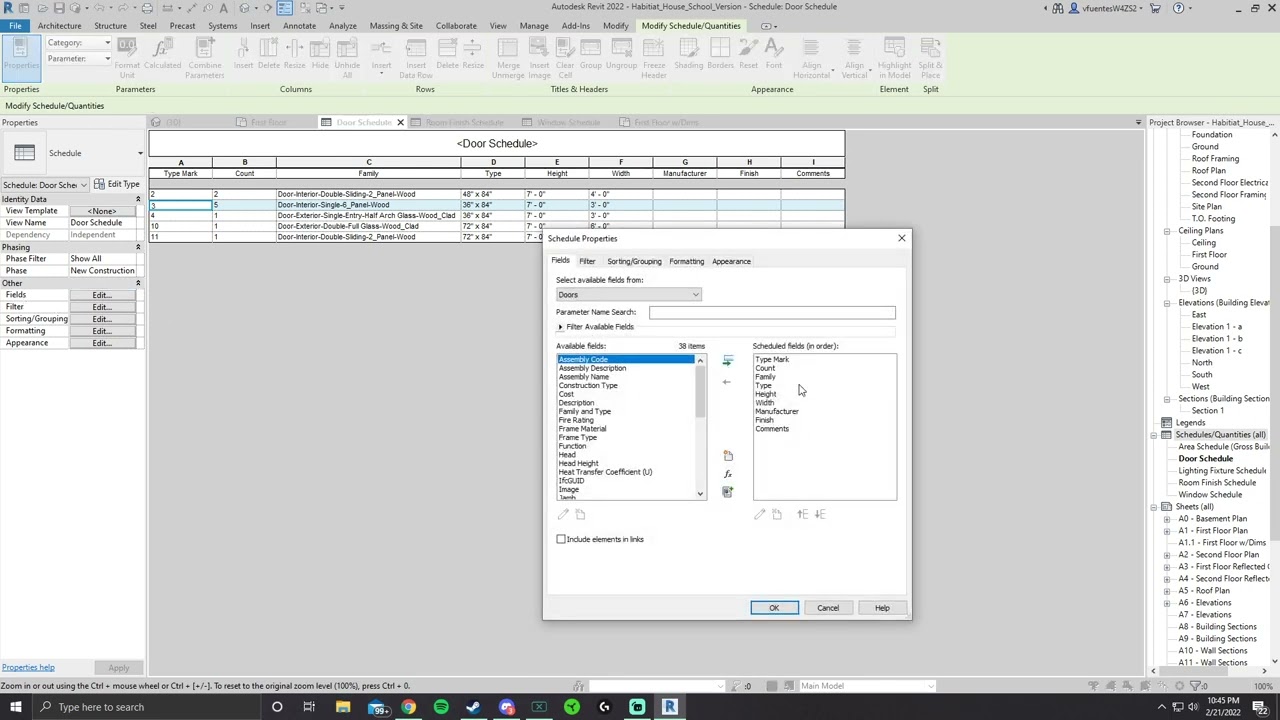Click Delete parameter icon under Available fields
The image size is (1280, 720).
click(x=580, y=514)
